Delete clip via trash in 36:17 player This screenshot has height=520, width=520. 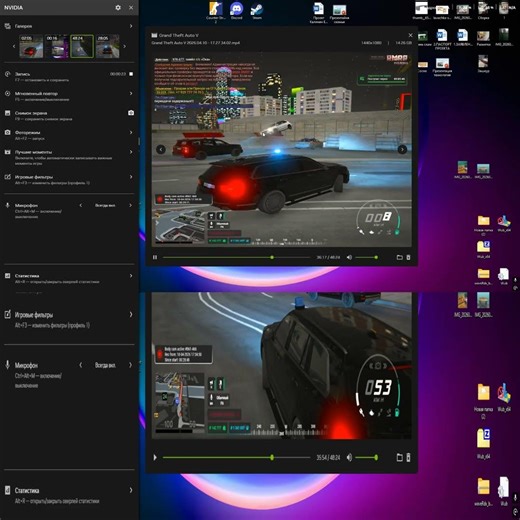[x=409, y=257]
